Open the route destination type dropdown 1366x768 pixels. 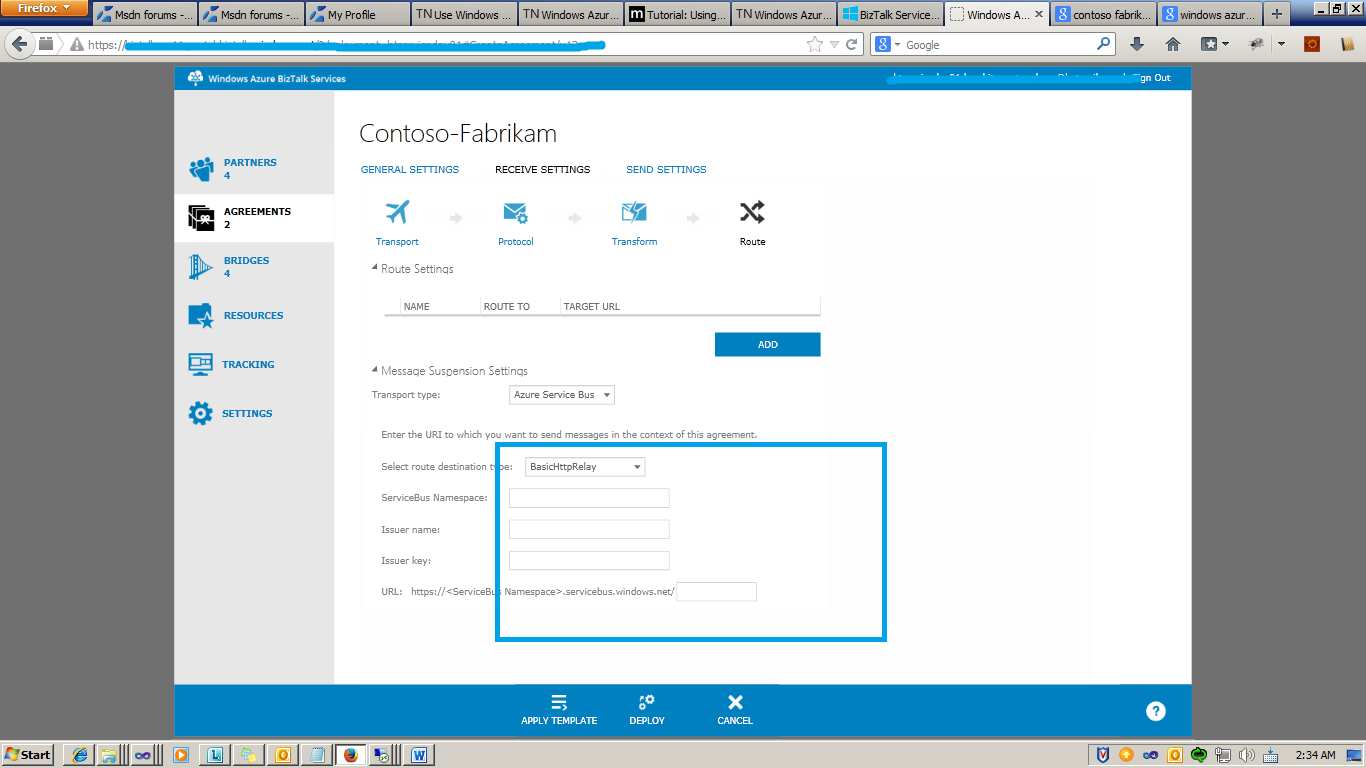coord(585,467)
